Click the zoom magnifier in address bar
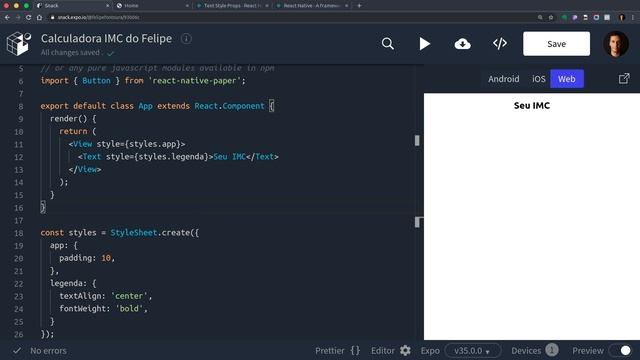The height and width of the screenshot is (360, 640). point(540,18)
